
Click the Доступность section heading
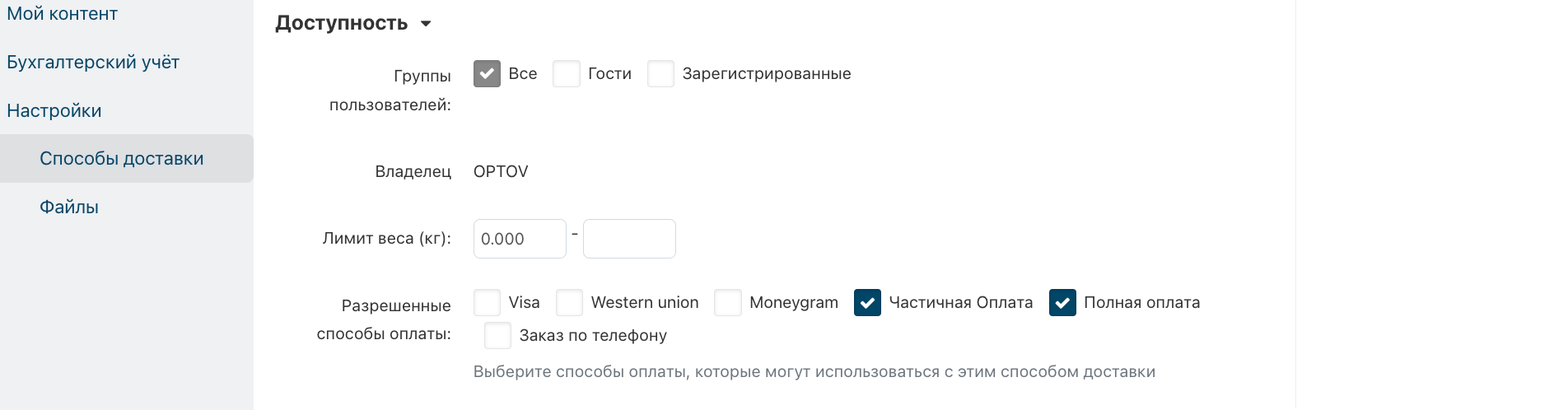(341, 23)
